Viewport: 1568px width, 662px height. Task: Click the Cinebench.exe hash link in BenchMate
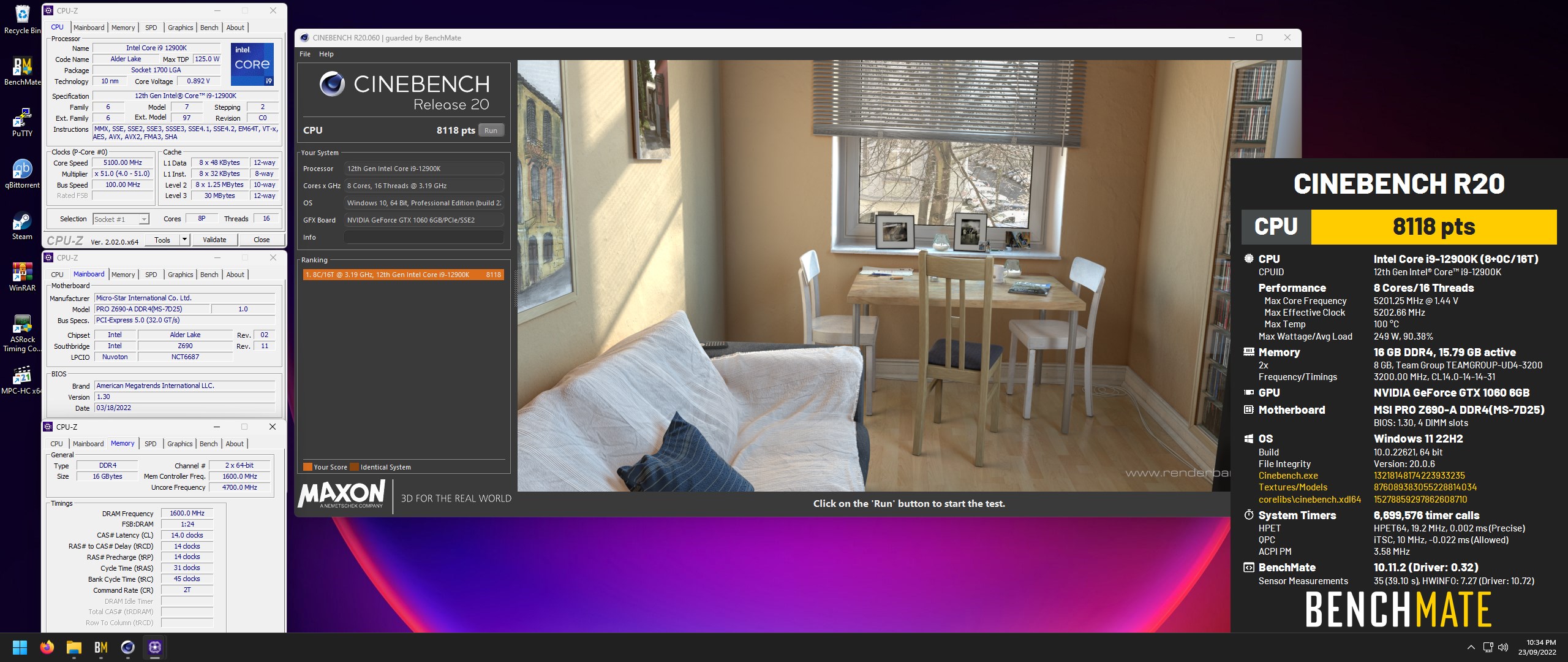tap(1419, 476)
